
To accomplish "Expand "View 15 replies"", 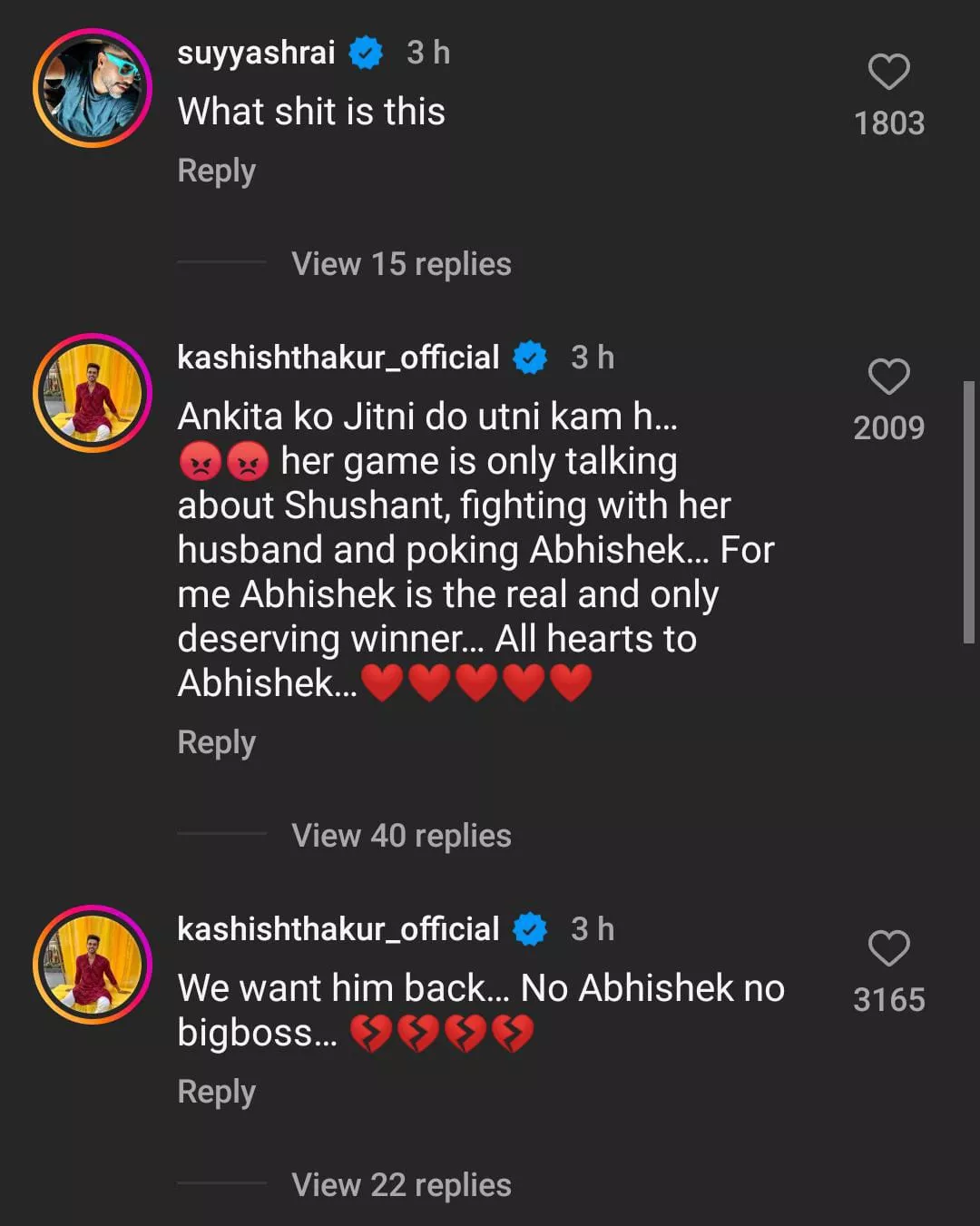I will click(401, 264).
